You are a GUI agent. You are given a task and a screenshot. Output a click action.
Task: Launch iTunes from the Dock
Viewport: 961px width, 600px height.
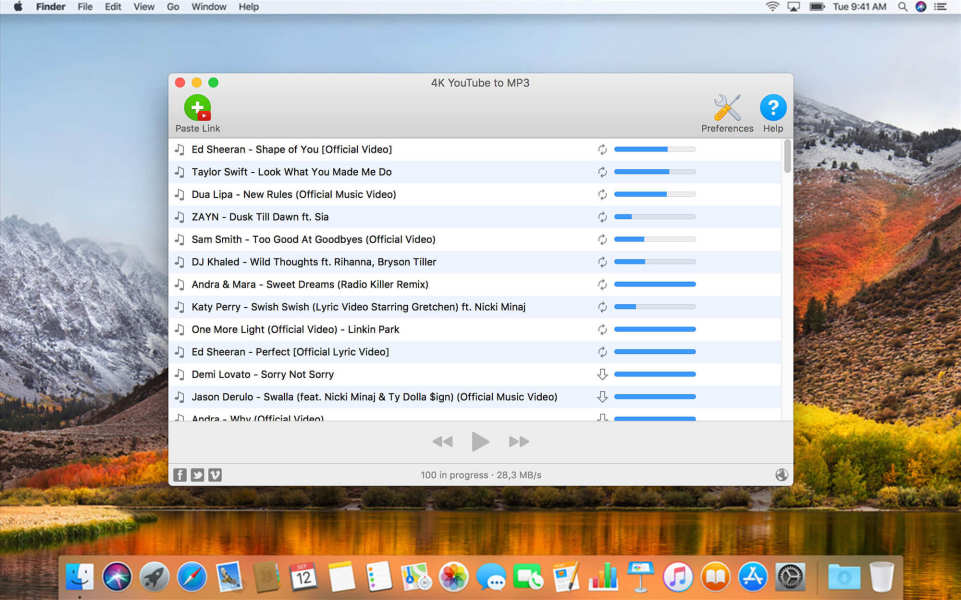click(x=678, y=577)
